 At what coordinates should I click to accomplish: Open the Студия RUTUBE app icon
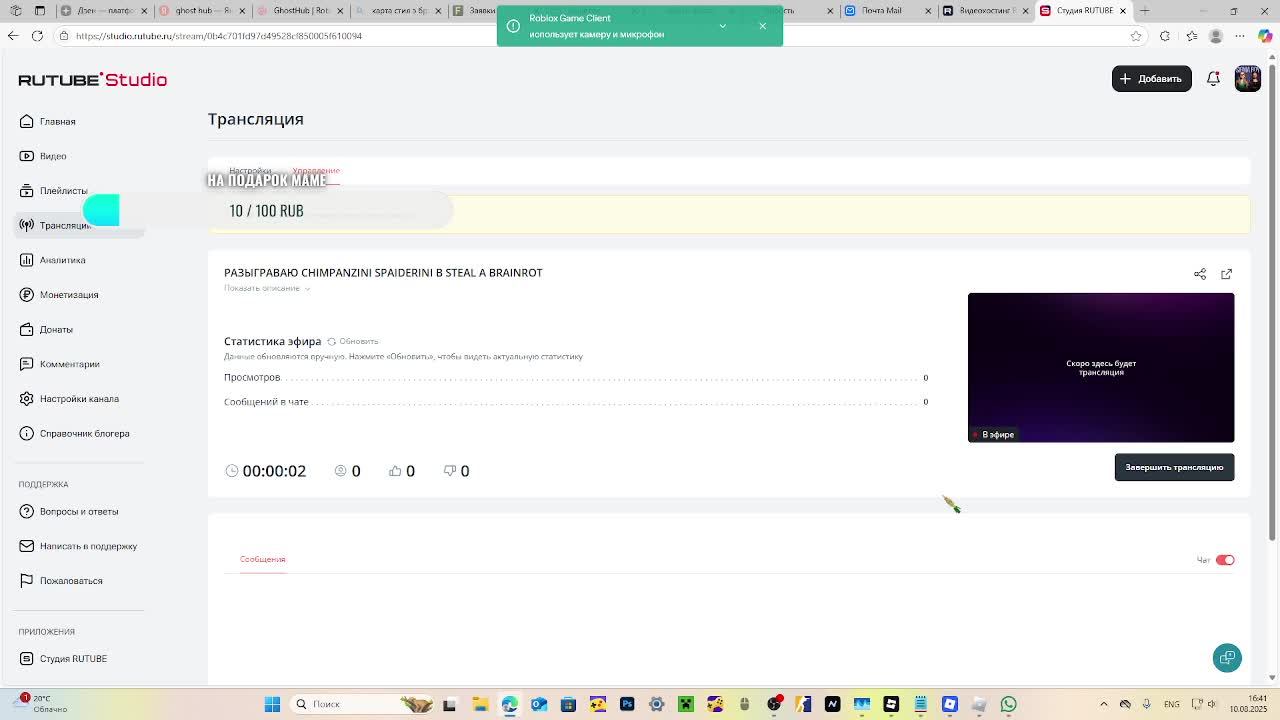coord(27,659)
